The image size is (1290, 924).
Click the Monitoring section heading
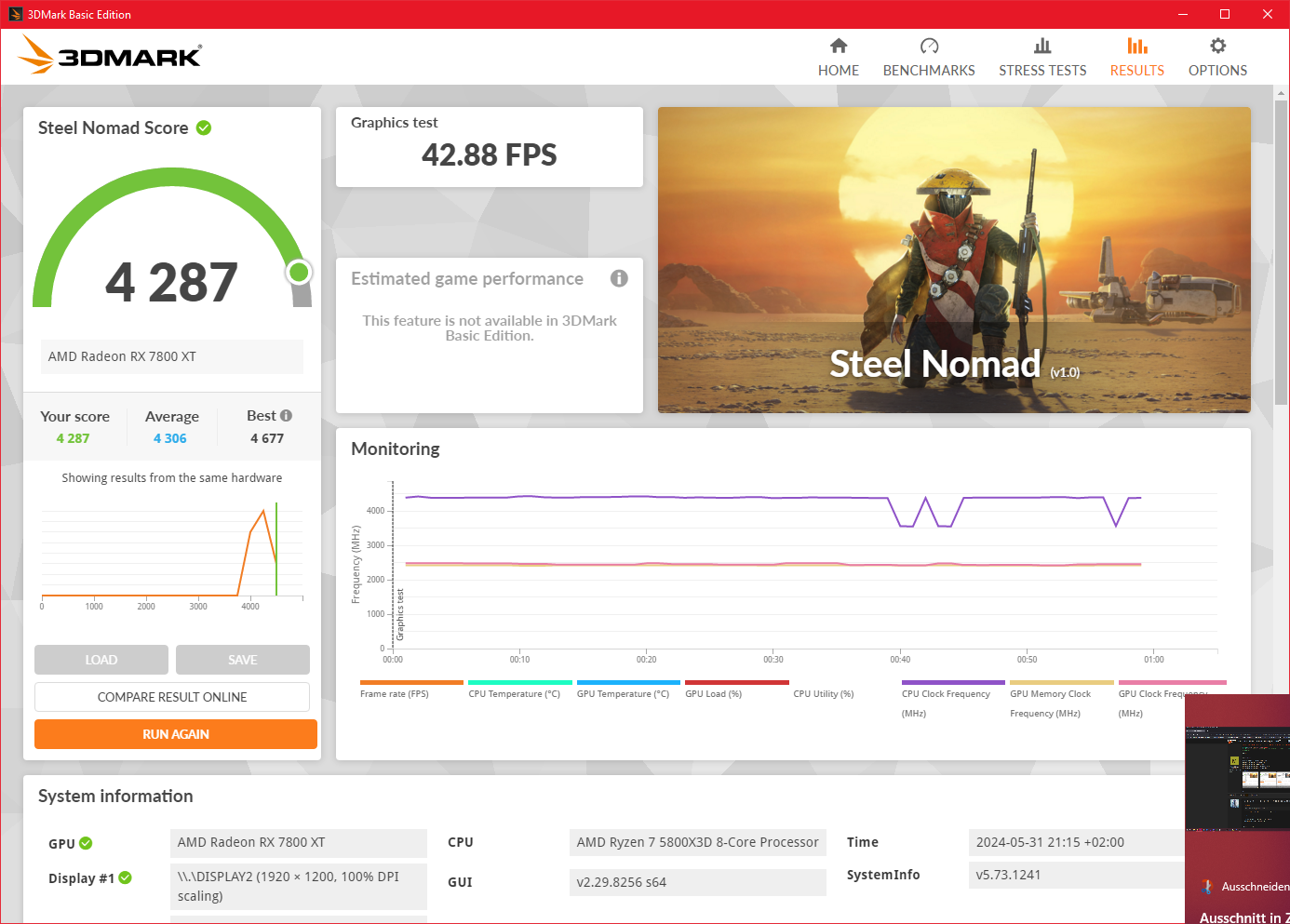396,449
